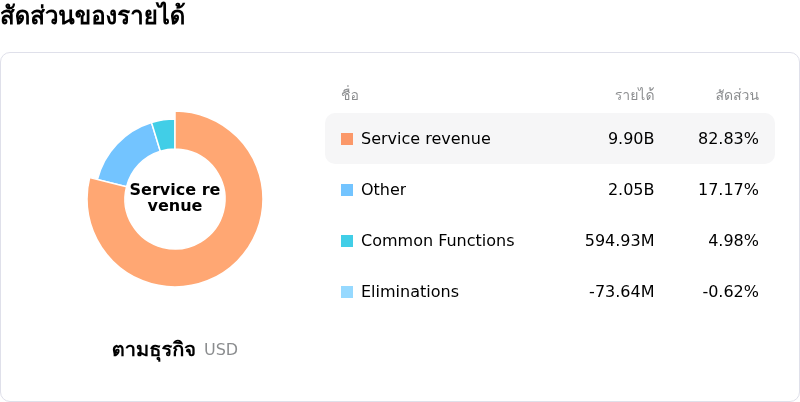Screen dimensions: 800x402
Task: Select the Service revenue row label
Action: point(426,139)
